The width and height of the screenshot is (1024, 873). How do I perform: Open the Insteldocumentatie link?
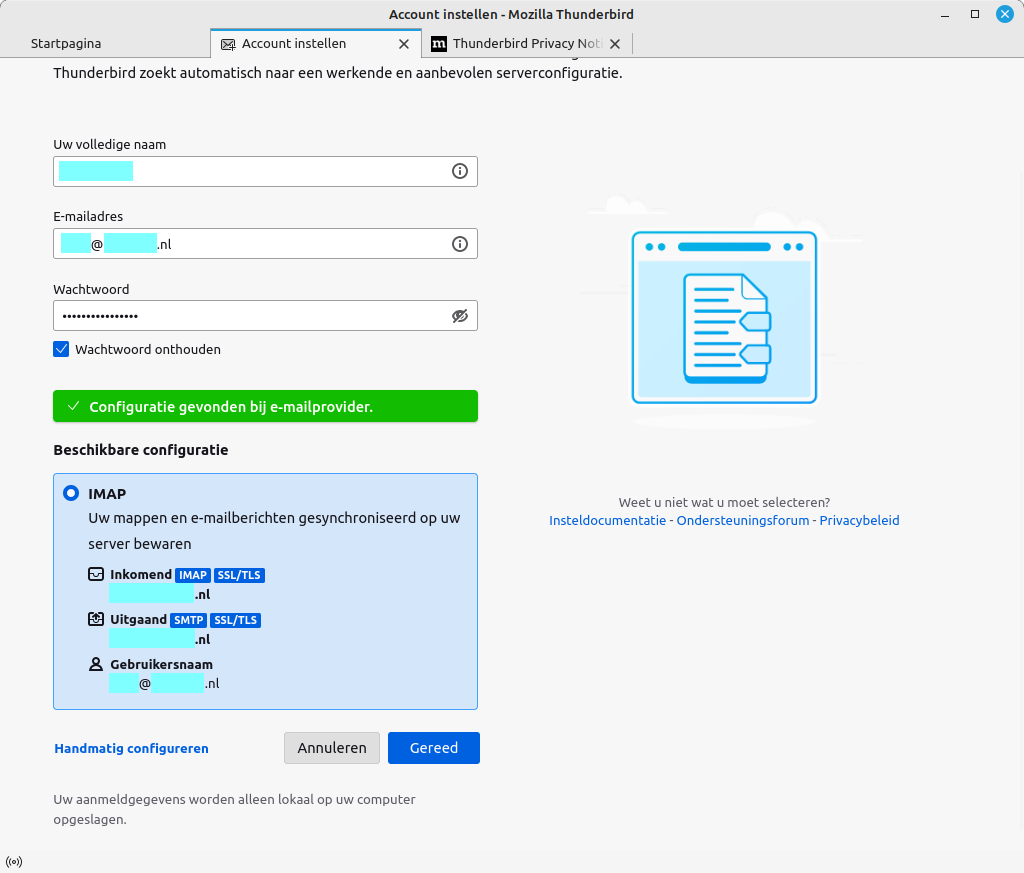point(607,520)
